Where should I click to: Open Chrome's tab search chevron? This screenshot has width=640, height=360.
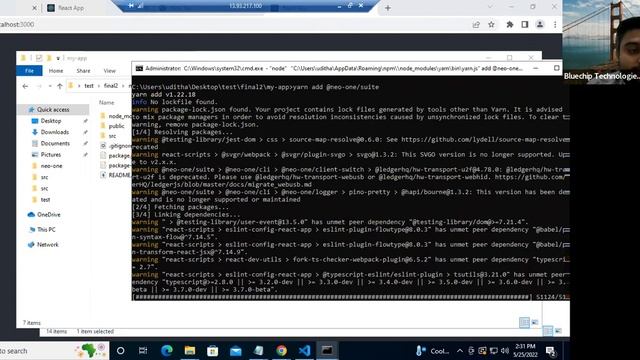(490, 7)
